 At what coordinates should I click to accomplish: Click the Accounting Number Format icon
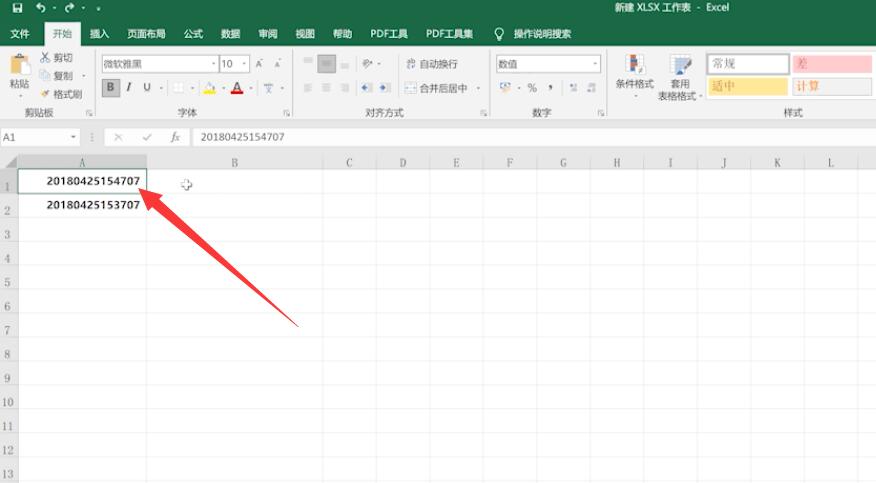[x=505, y=88]
